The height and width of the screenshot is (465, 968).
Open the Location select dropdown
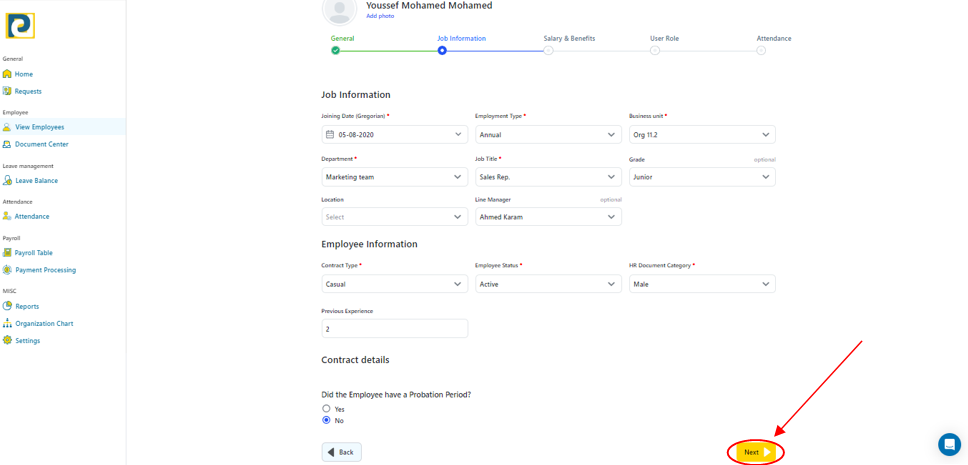pyautogui.click(x=394, y=217)
